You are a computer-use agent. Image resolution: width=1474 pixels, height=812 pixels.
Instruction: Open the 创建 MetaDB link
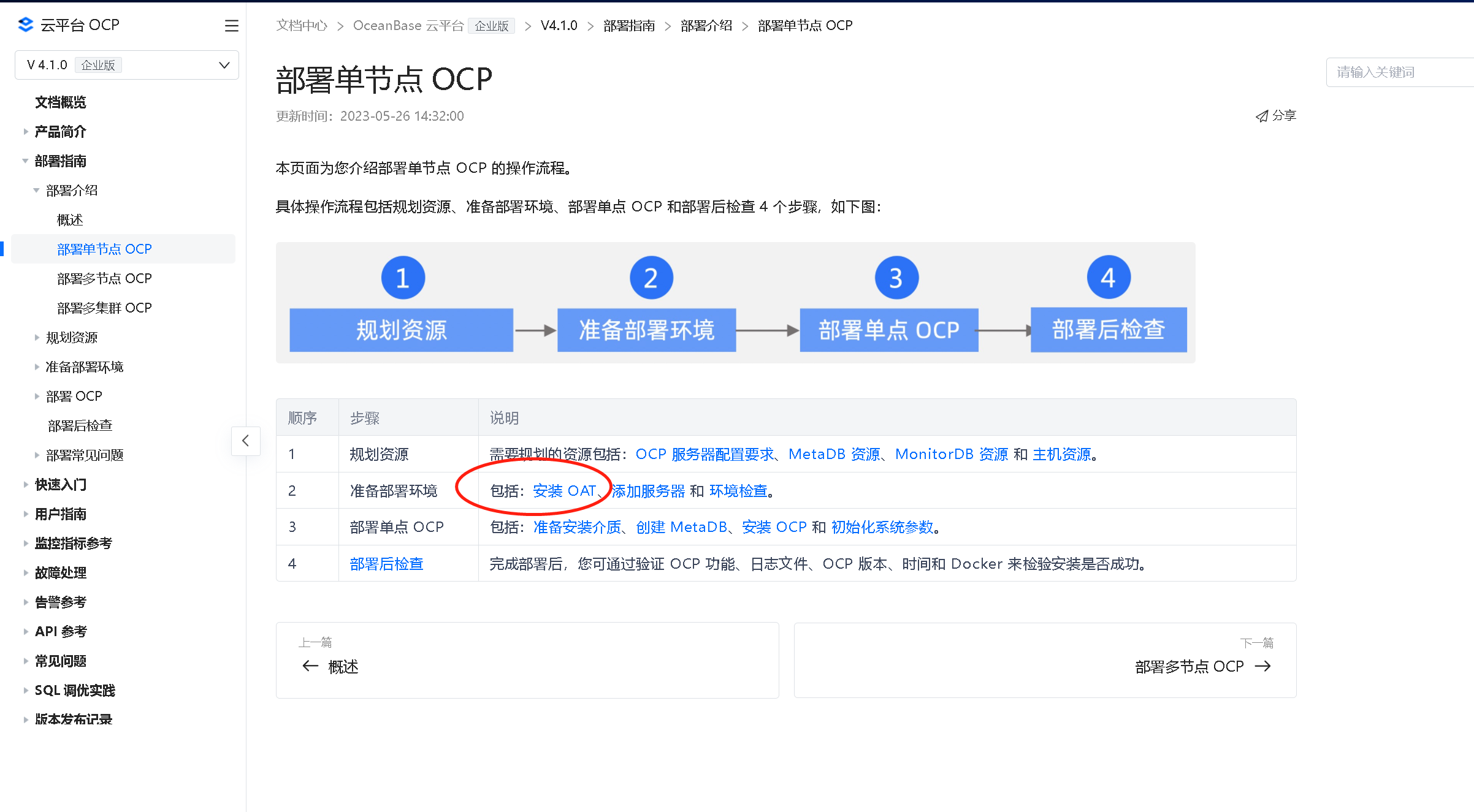681,527
